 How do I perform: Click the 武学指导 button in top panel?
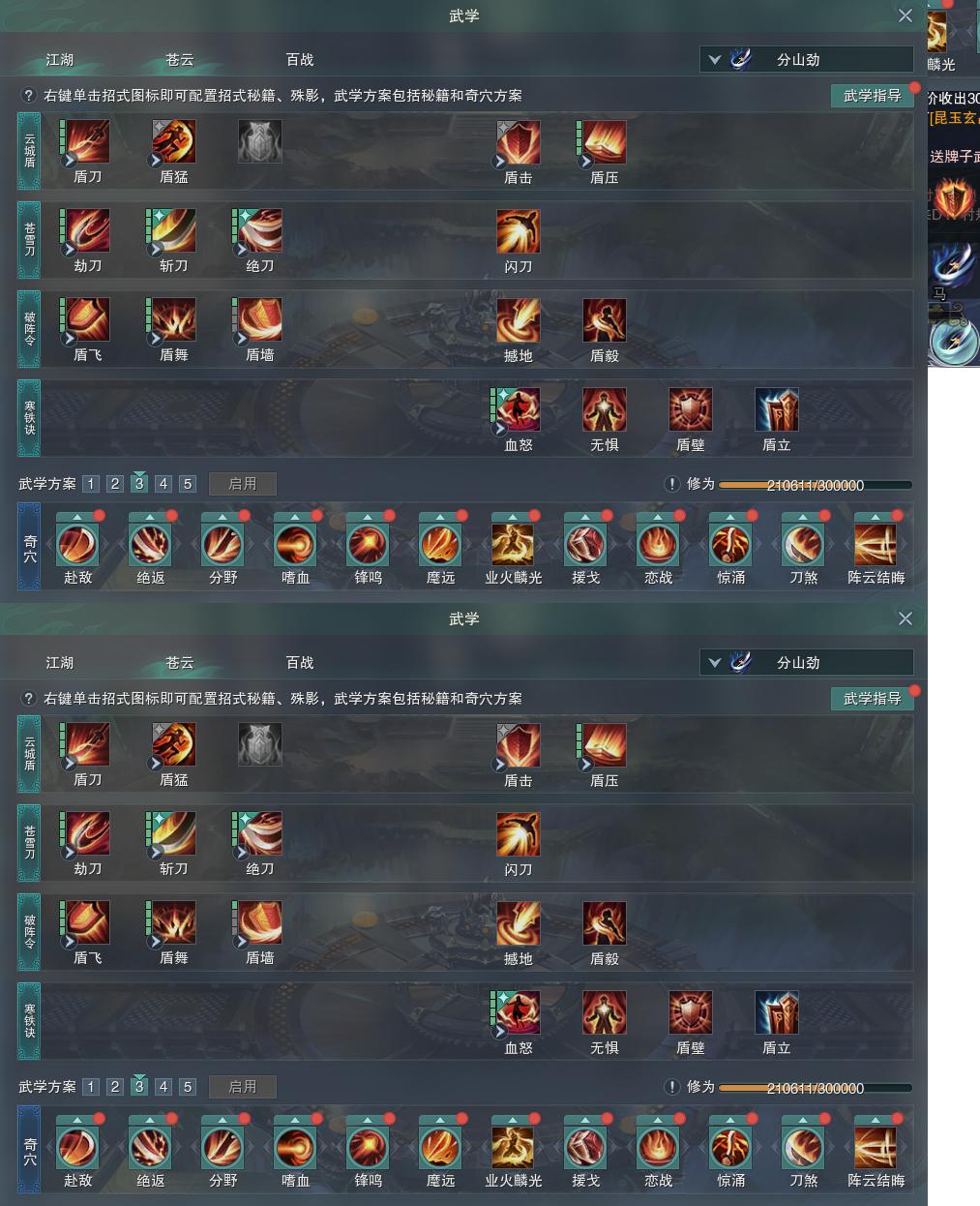(x=873, y=95)
